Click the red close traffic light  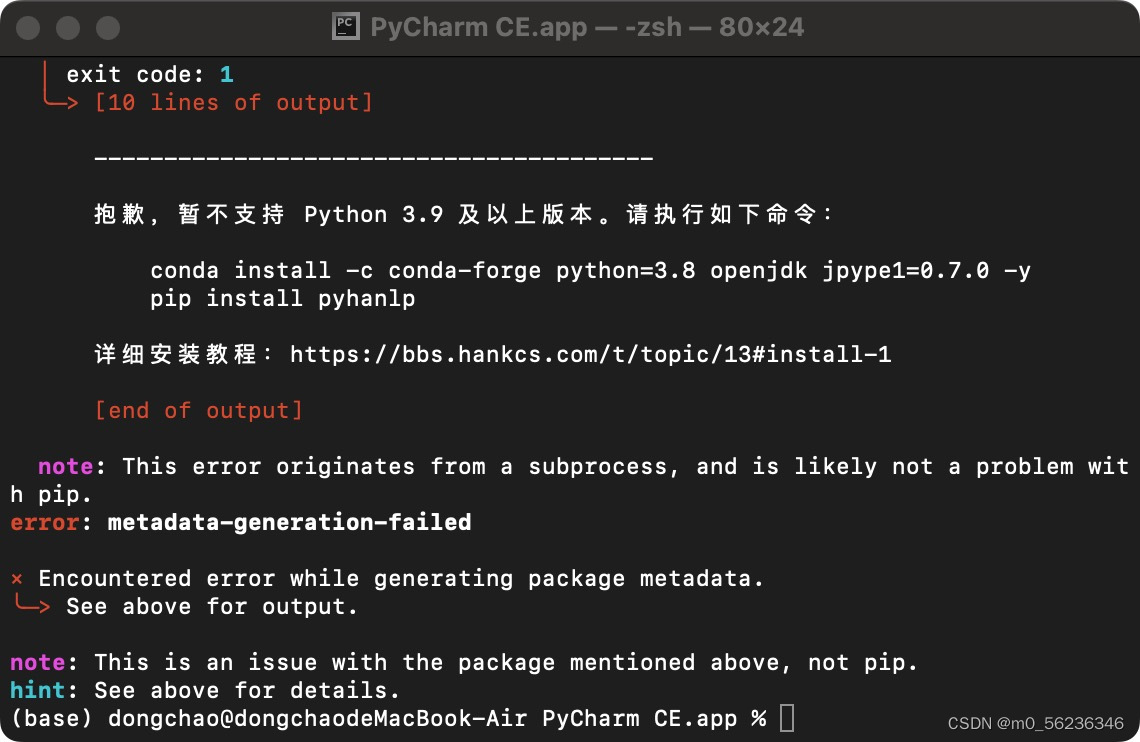pos(28,27)
